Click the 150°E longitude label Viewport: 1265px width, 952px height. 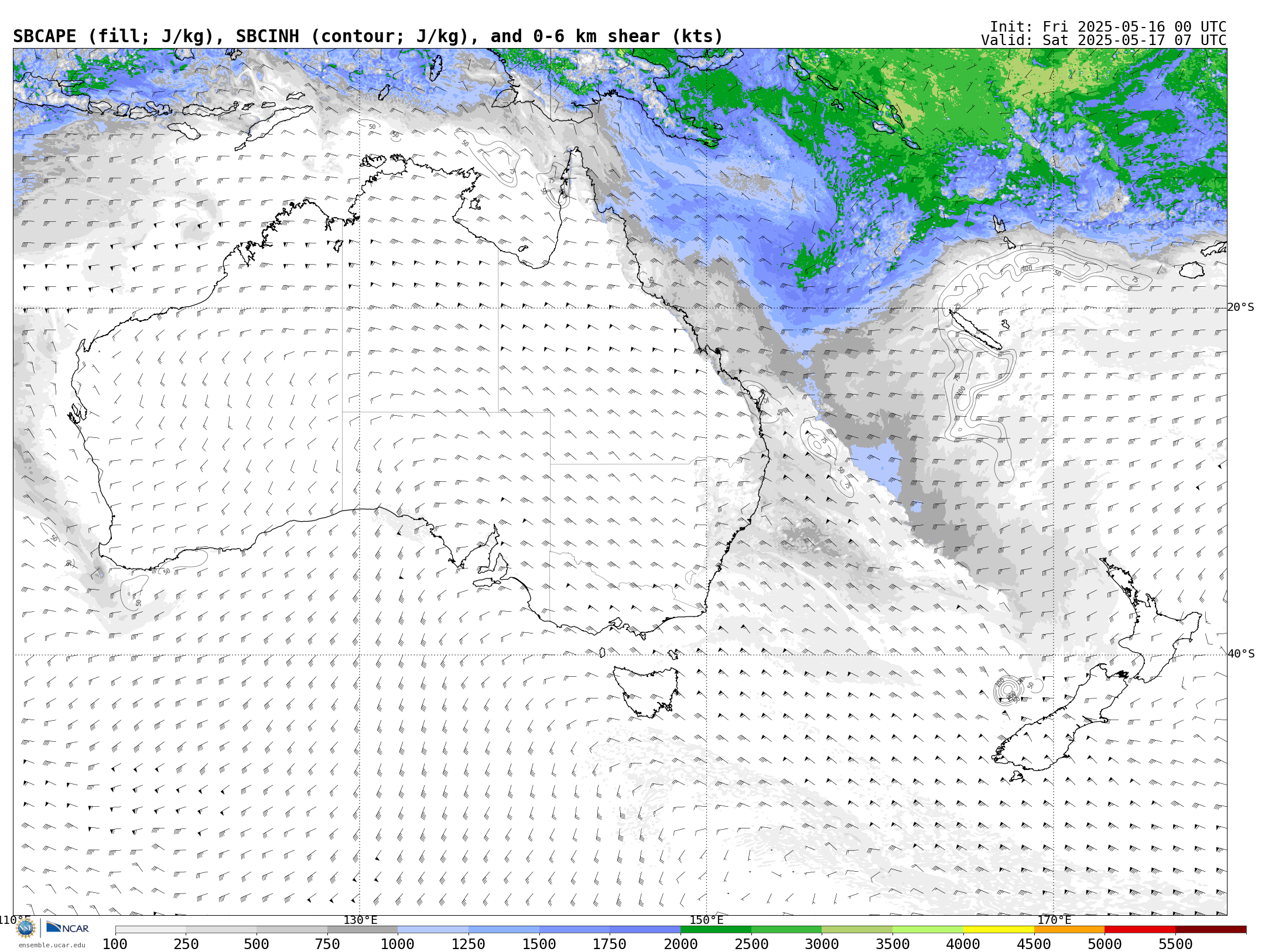[x=706, y=920]
